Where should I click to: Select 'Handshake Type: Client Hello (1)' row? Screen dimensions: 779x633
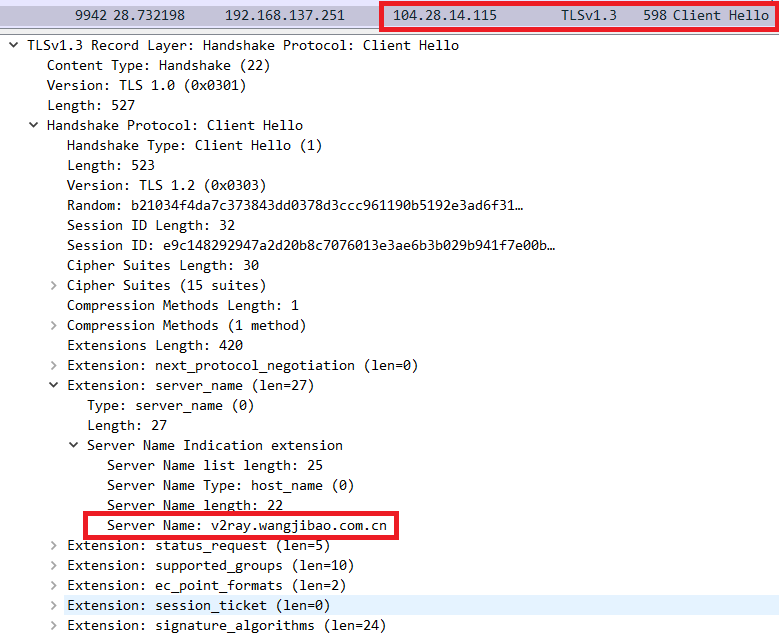[195, 146]
